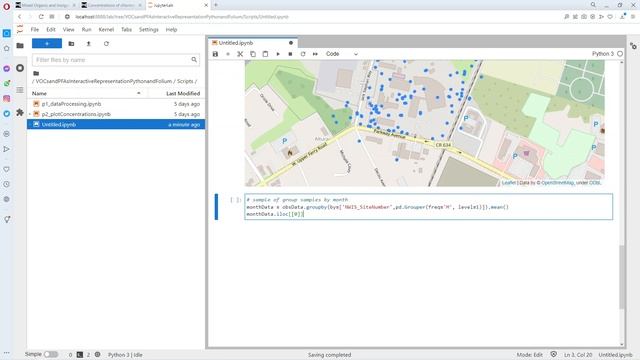This screenshot has height=360, width=640.
Task: Create a new folder icon
Action: tap(71, 44)
